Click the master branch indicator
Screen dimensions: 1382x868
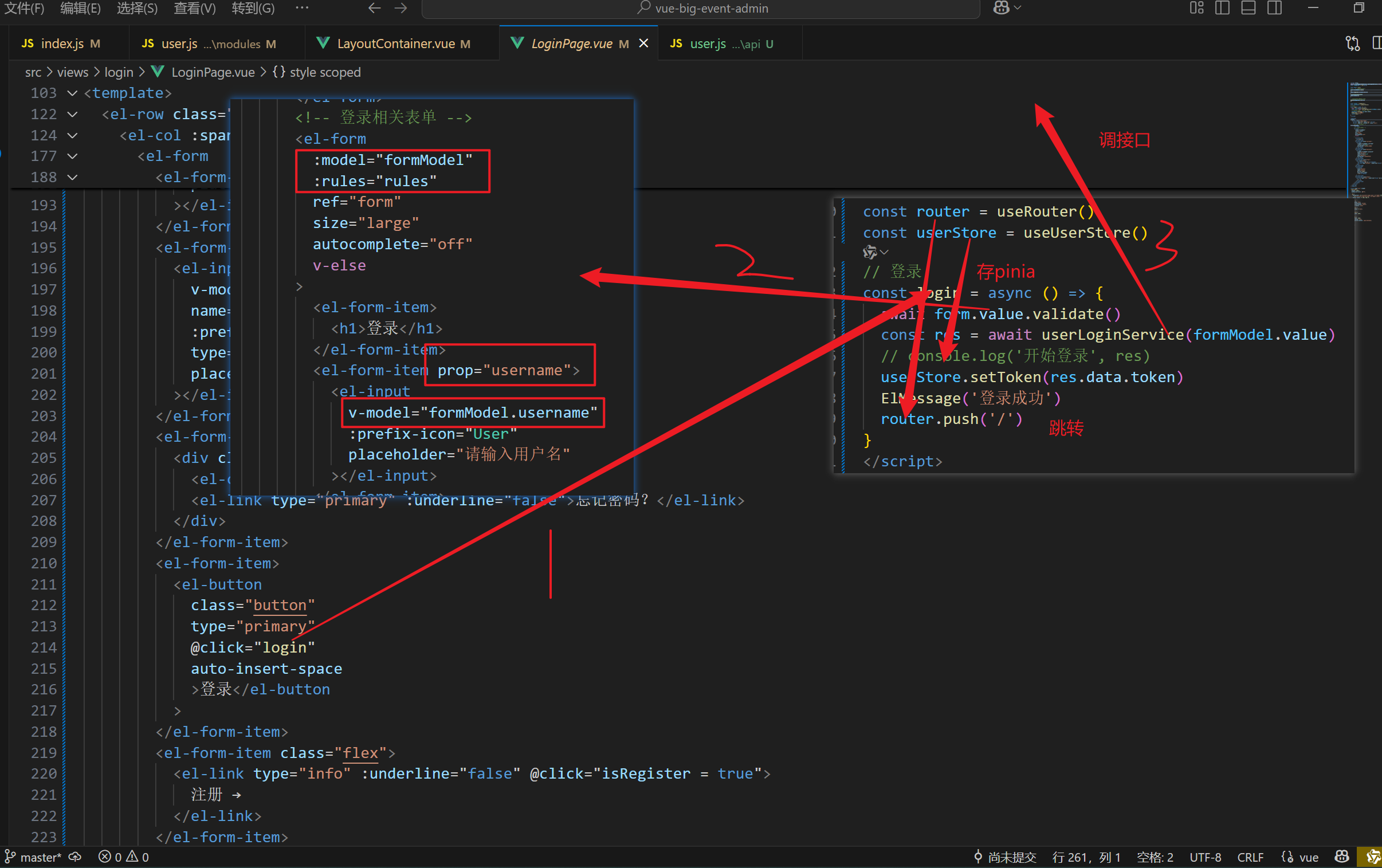pos(33,857)
